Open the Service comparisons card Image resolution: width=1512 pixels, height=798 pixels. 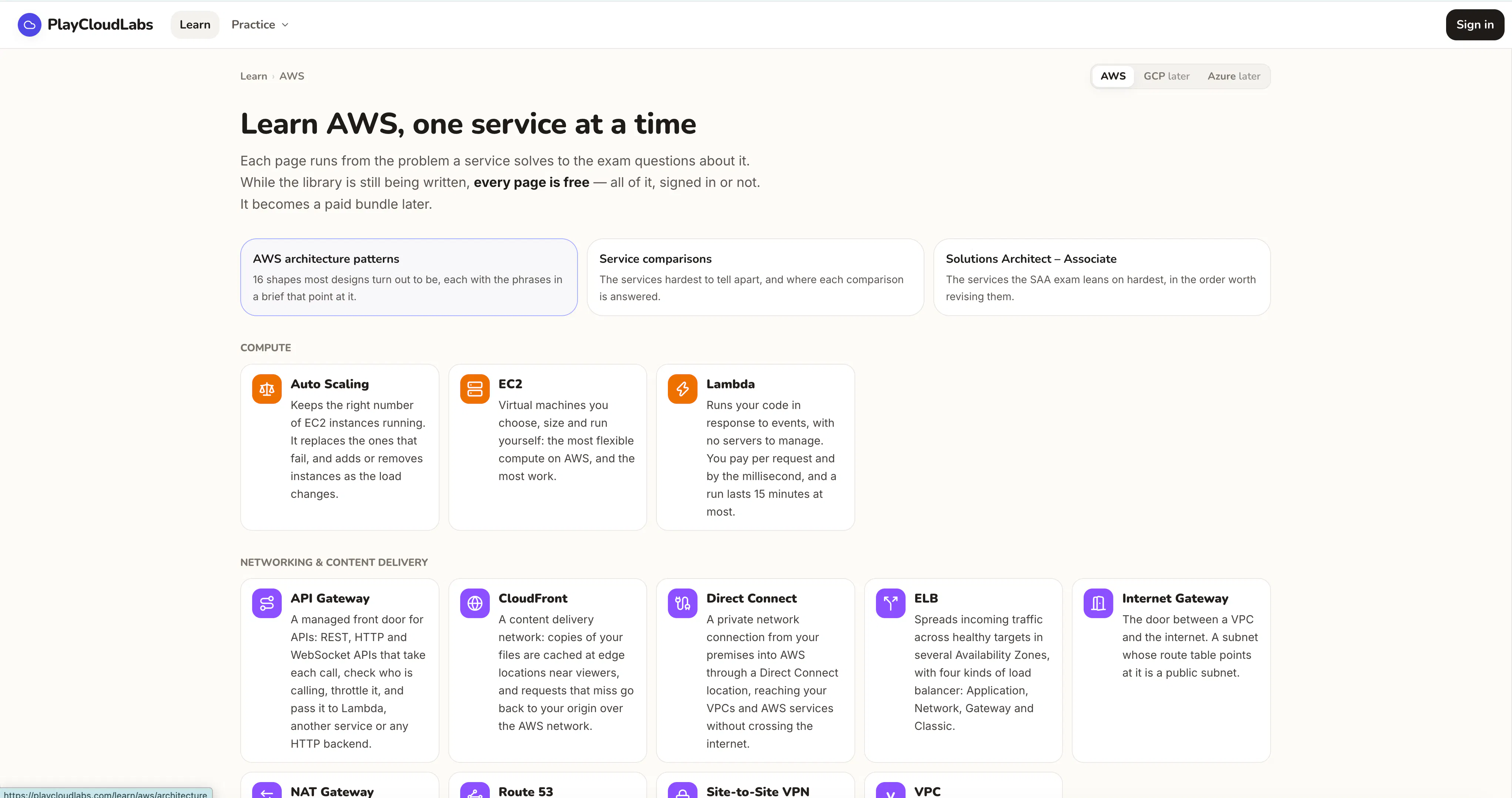[x=755, y=277]
